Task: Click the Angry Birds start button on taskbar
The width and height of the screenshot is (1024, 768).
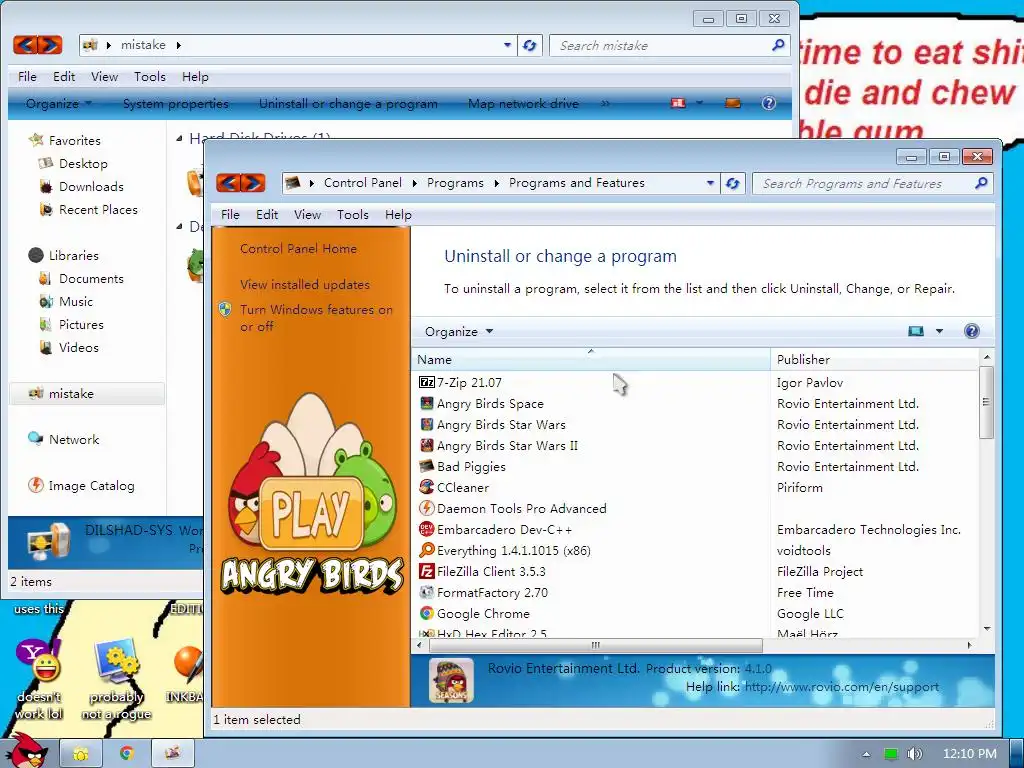Action: tap(26, 751)
